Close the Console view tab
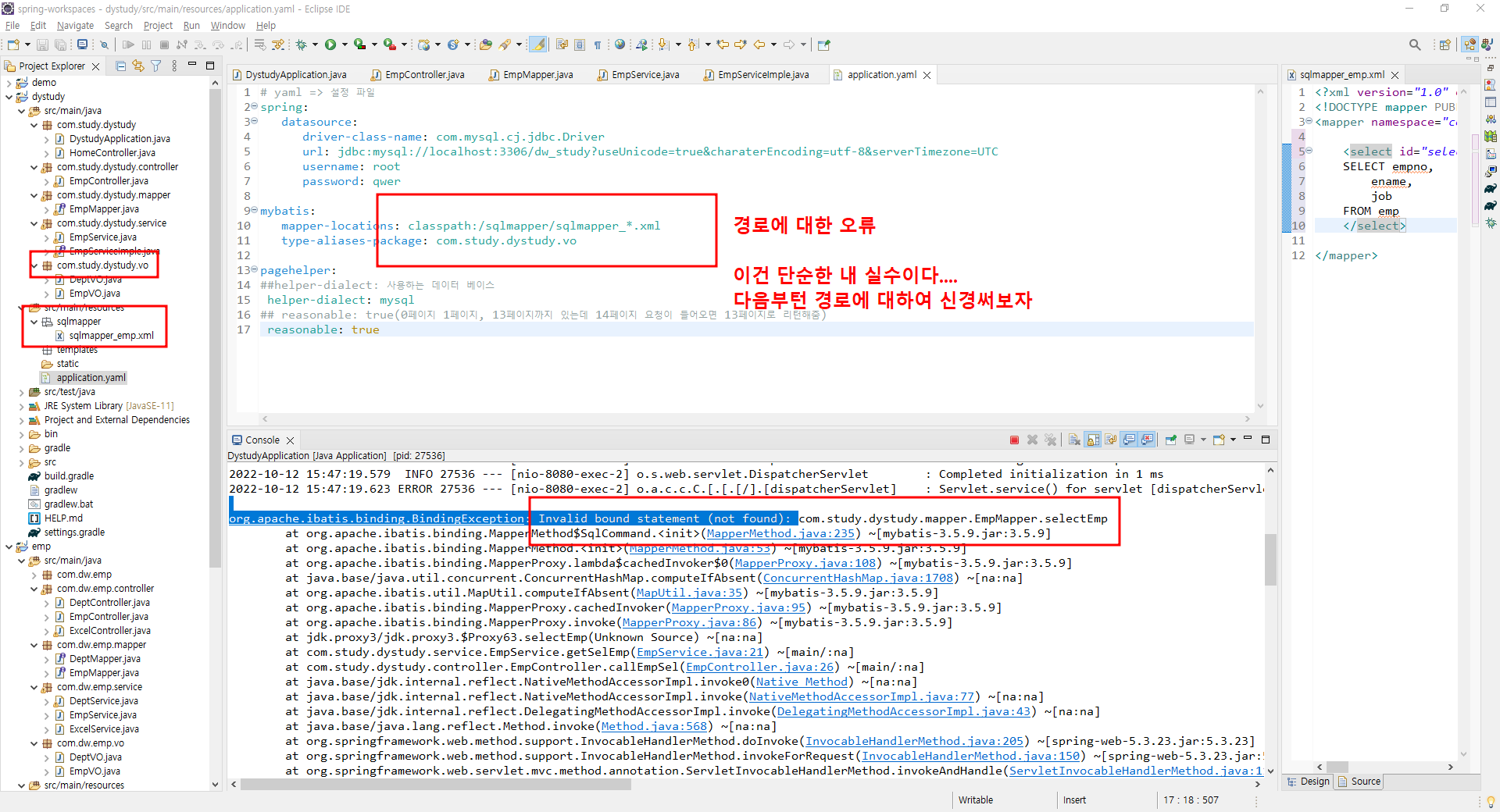1500x812 pixels. pyautogui.click(x=291, y=440)
